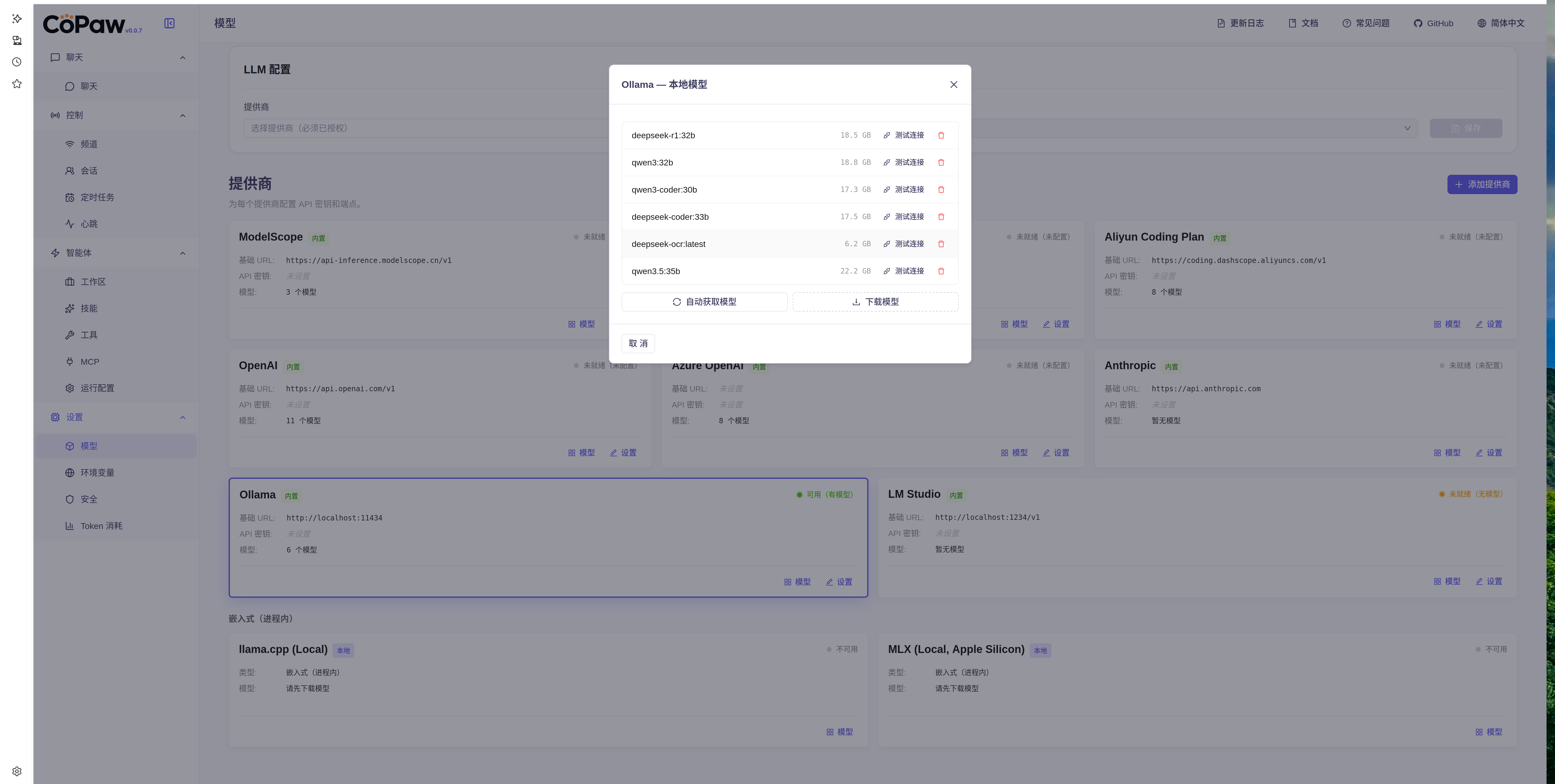Click the download model button
The width and height of the screenshot is (1555, 784).
875,302
